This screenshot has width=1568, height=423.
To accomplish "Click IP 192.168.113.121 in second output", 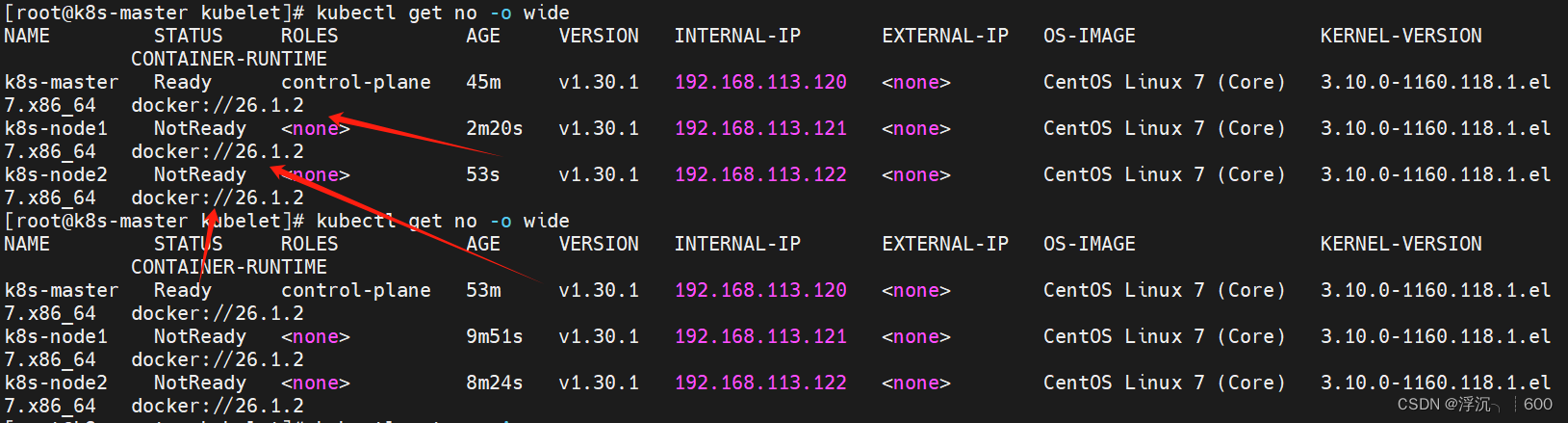I will (760, 336).
